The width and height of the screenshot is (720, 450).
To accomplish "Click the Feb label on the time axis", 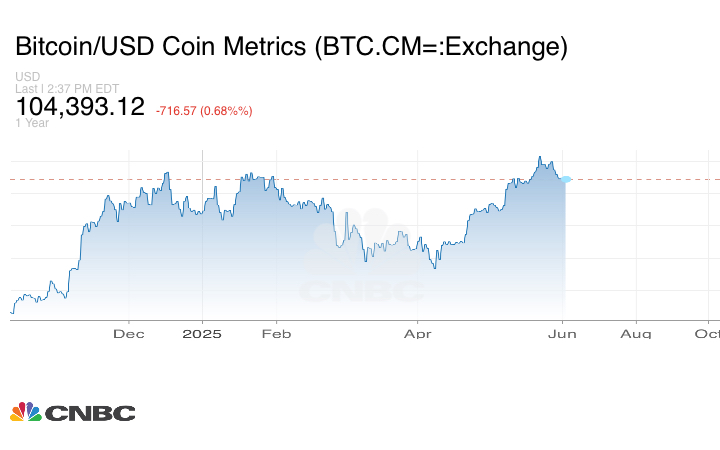I will [276, 333].
